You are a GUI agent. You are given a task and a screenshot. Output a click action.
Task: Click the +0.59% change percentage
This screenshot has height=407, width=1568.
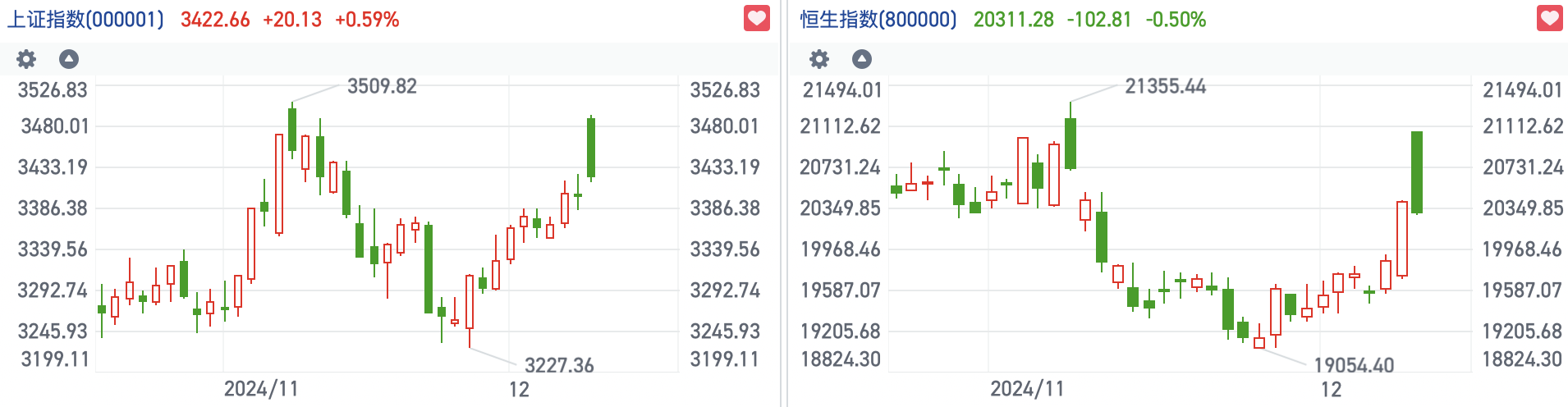(367, 19)
